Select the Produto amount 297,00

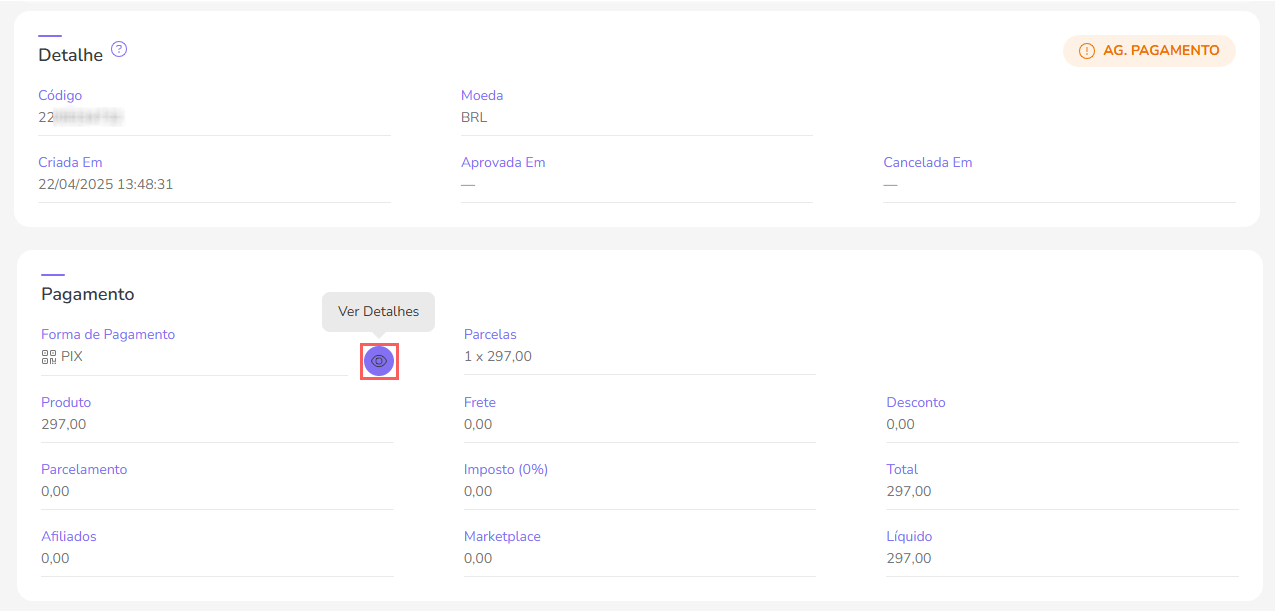click(x=63, y=424)
